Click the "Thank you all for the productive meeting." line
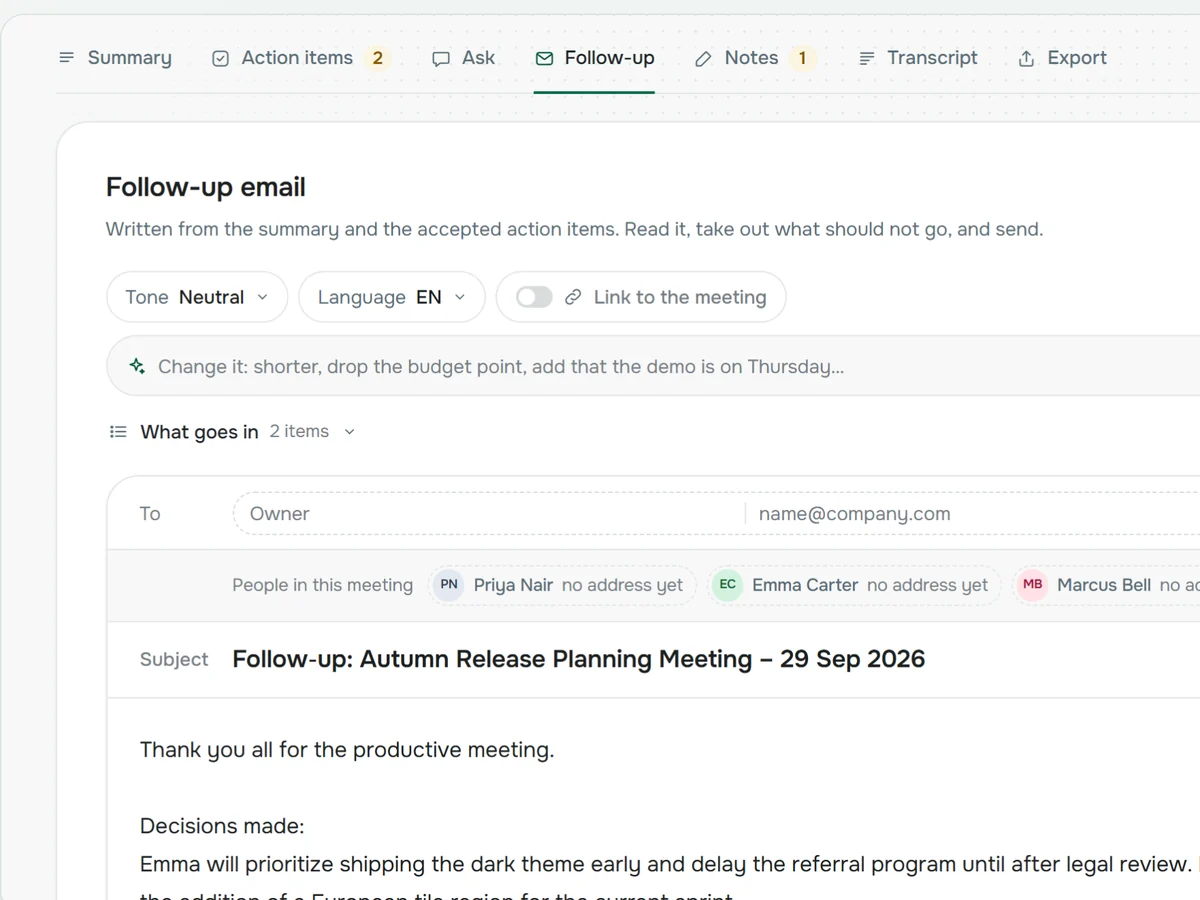 pyautogui.click(x=347, y=750)
